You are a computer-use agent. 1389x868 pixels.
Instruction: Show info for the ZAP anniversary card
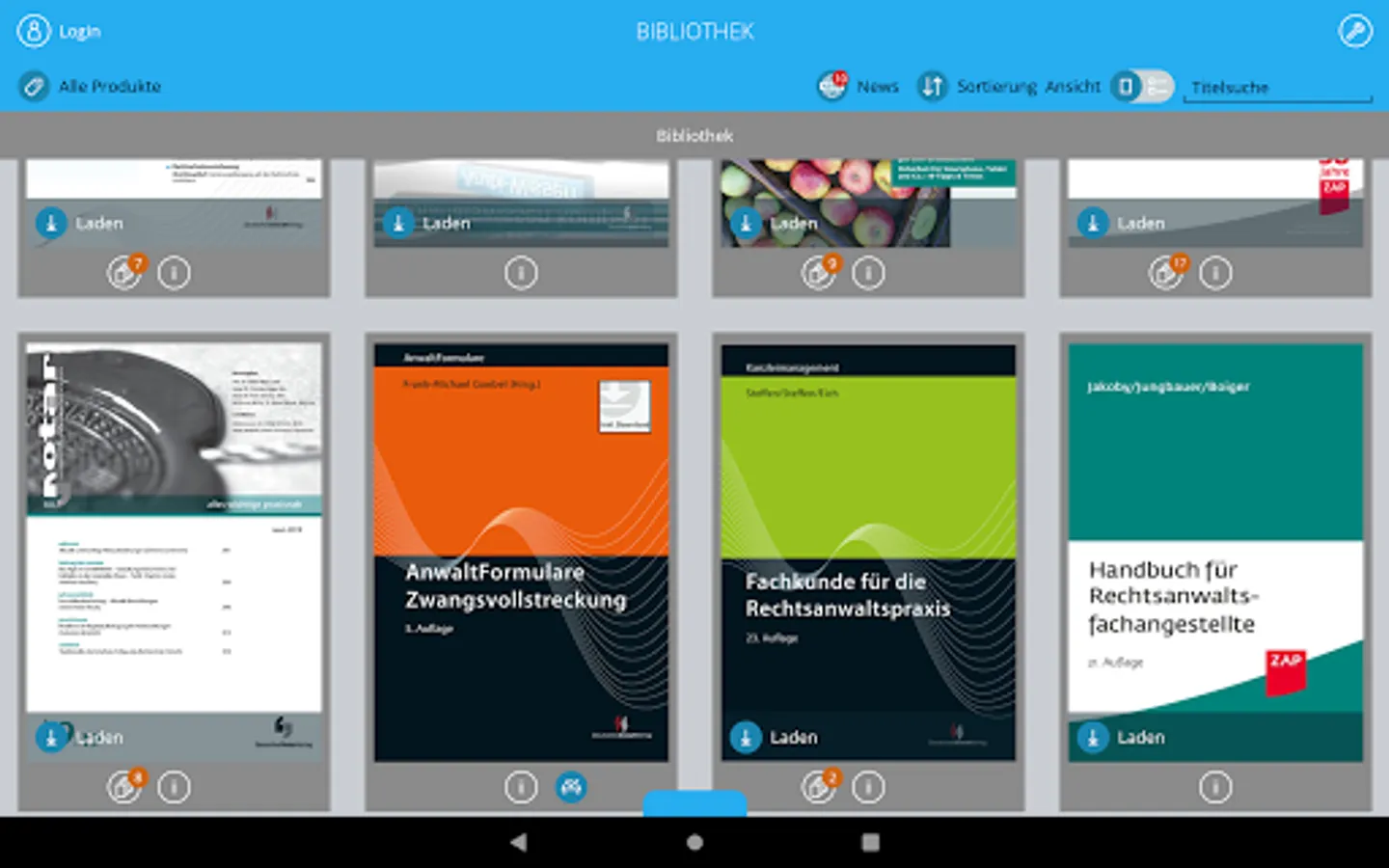1215,273
